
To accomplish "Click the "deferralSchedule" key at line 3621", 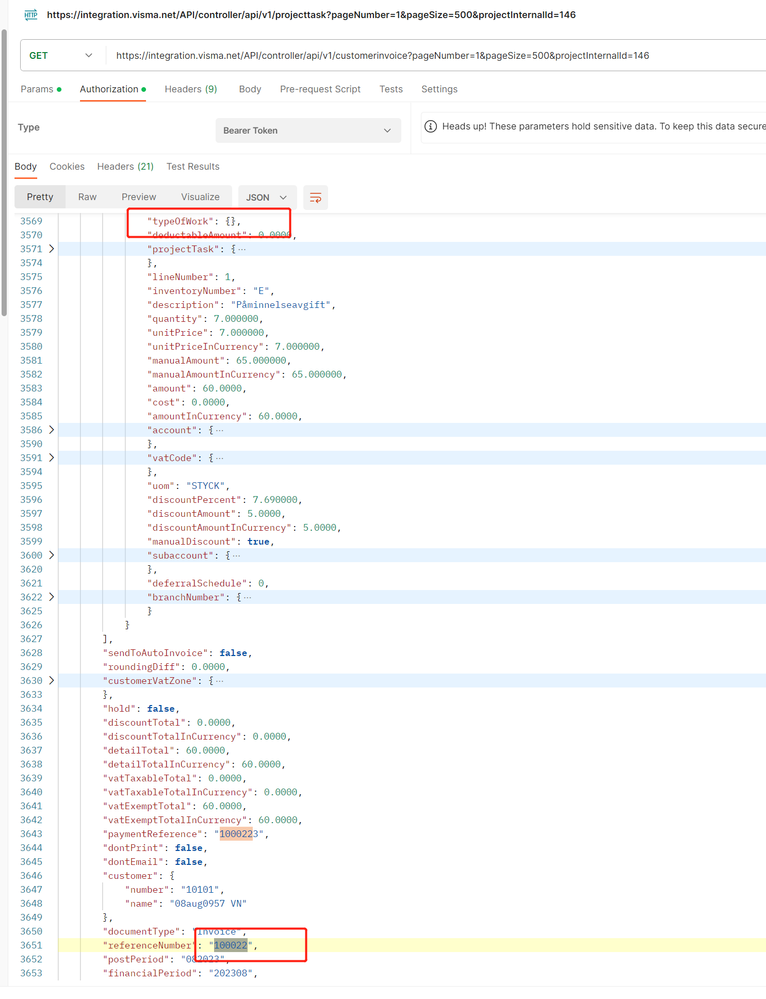I will 197,583.
